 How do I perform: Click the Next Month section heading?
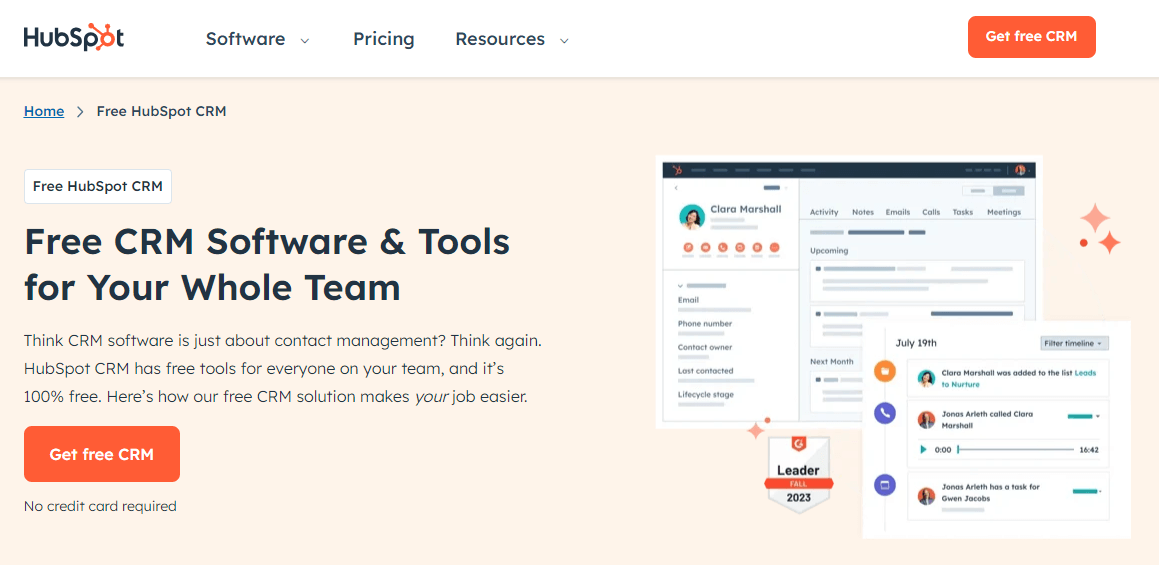pos(832,362)
